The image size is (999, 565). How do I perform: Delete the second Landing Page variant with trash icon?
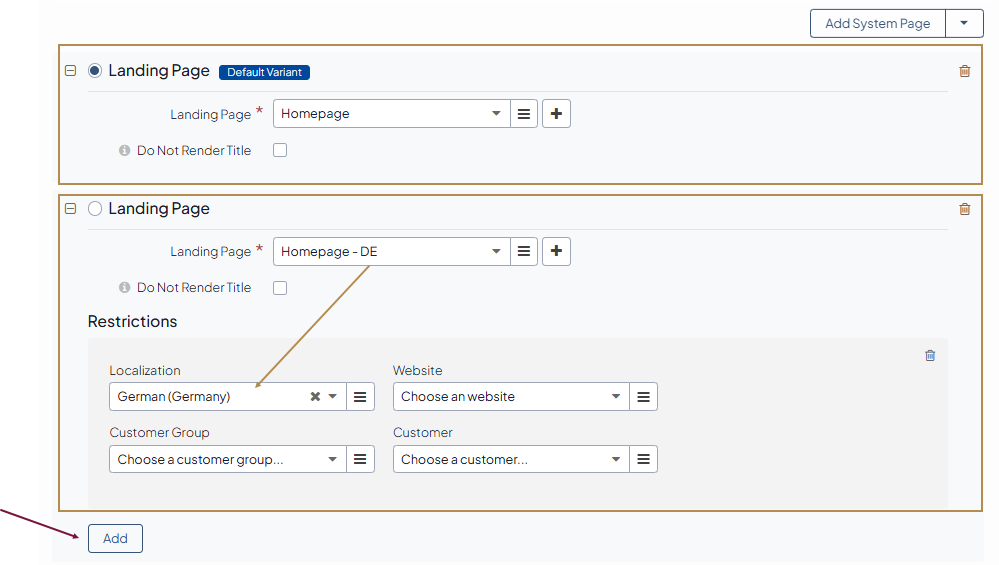point(964,209)
